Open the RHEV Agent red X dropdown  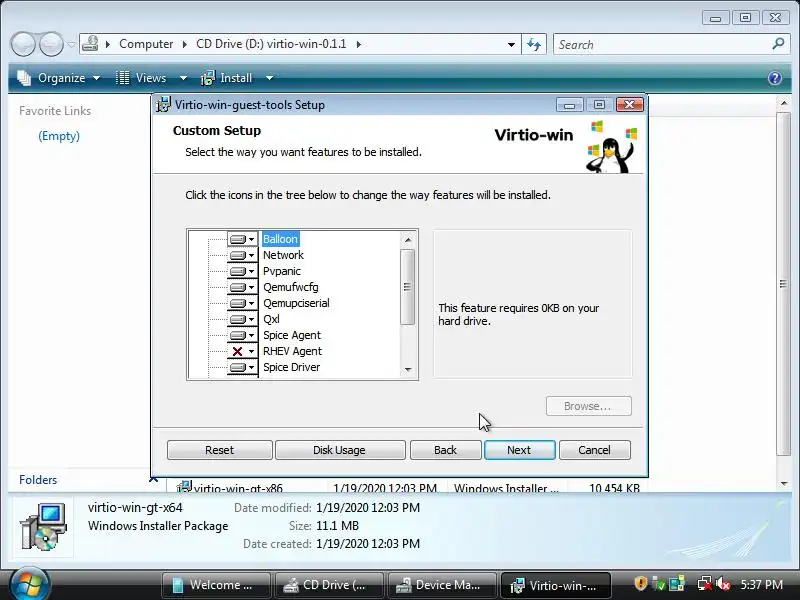click(242, 352)
